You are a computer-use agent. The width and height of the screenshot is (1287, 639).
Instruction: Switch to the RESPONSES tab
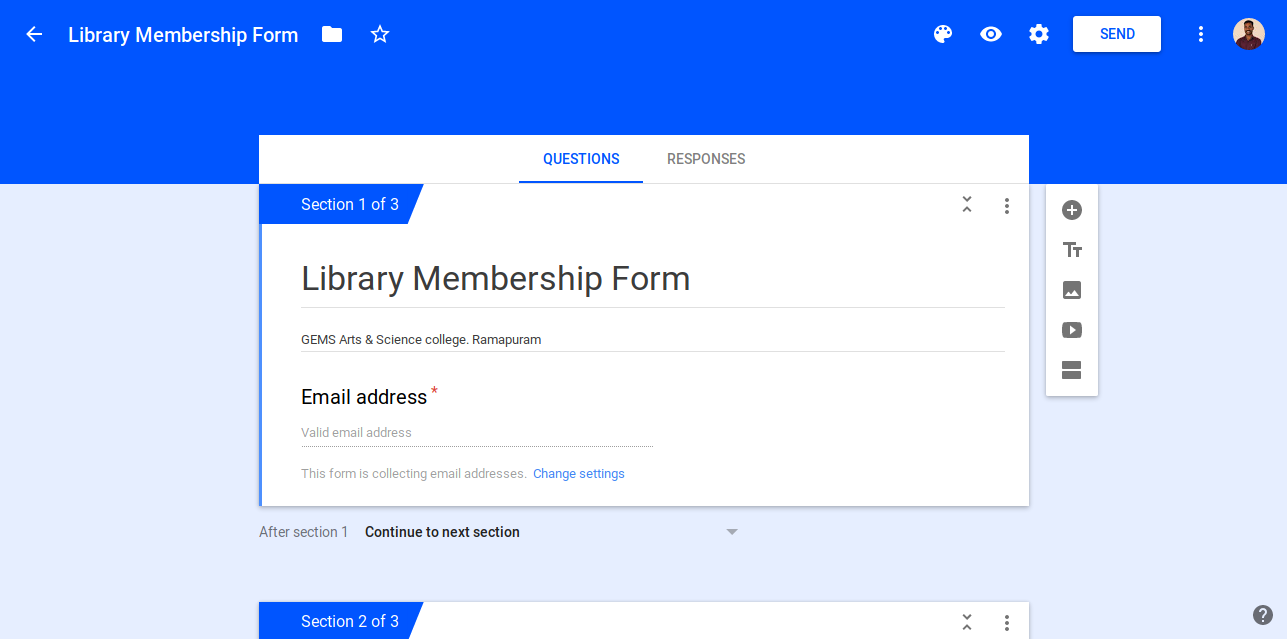[705, 159]
